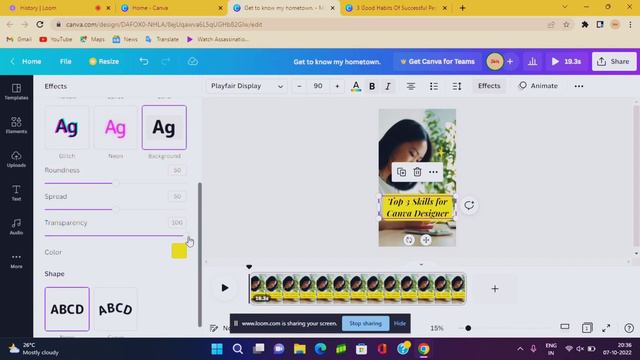This screenshot has width=640, height=360.
Task: Open the Templates sidebar panel
Action: [16, 91]
